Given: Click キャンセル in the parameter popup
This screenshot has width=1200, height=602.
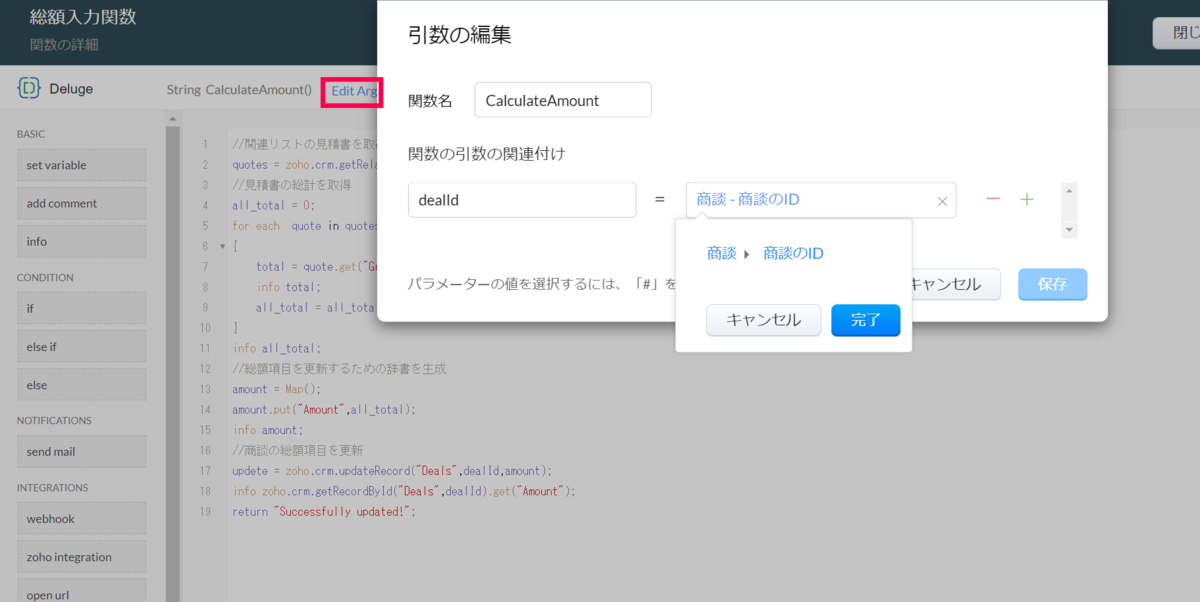Looking at the screenshot, I should 763,320.
